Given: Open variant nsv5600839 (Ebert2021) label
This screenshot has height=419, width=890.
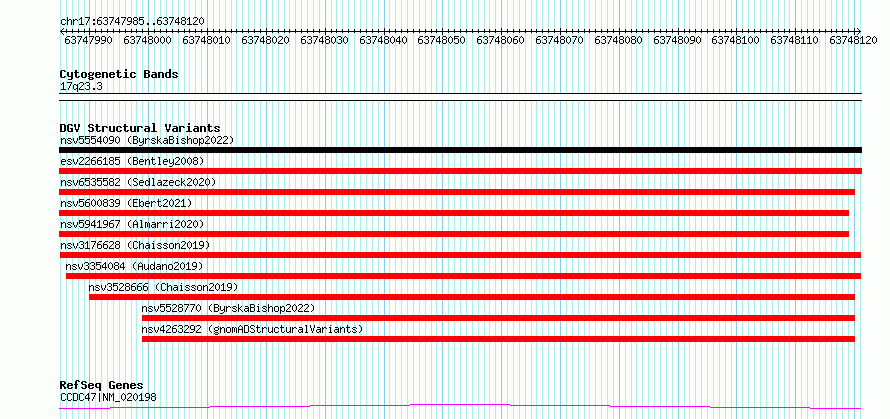Looking at the screenshot, I should (x=126, y=203).
